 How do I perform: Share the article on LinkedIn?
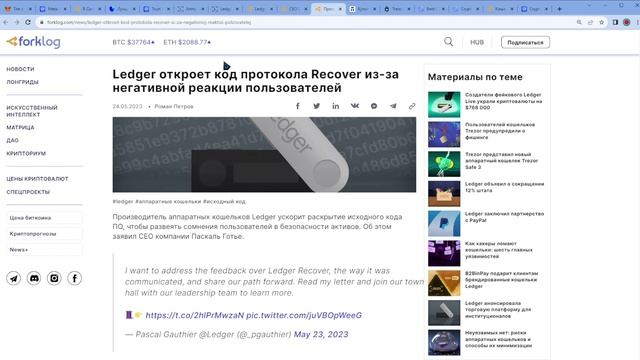coord(336,106)
